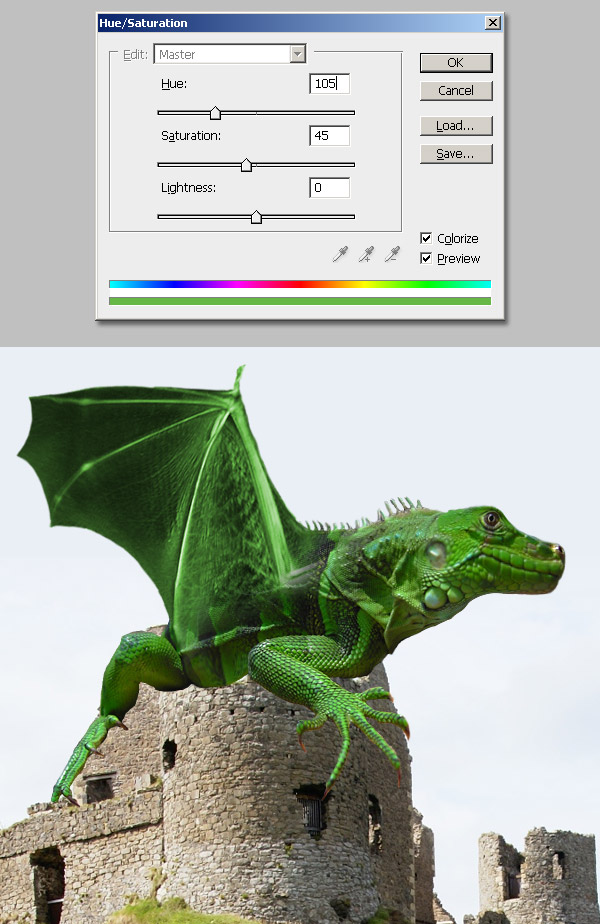Click the Lightness value field
Image resolution: width=600 pixels, height=924 pixels.
[x=329, y=188]
